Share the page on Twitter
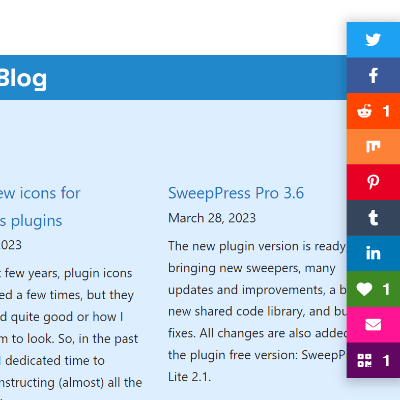Screen dimensions: 400x400 [373, 40]
